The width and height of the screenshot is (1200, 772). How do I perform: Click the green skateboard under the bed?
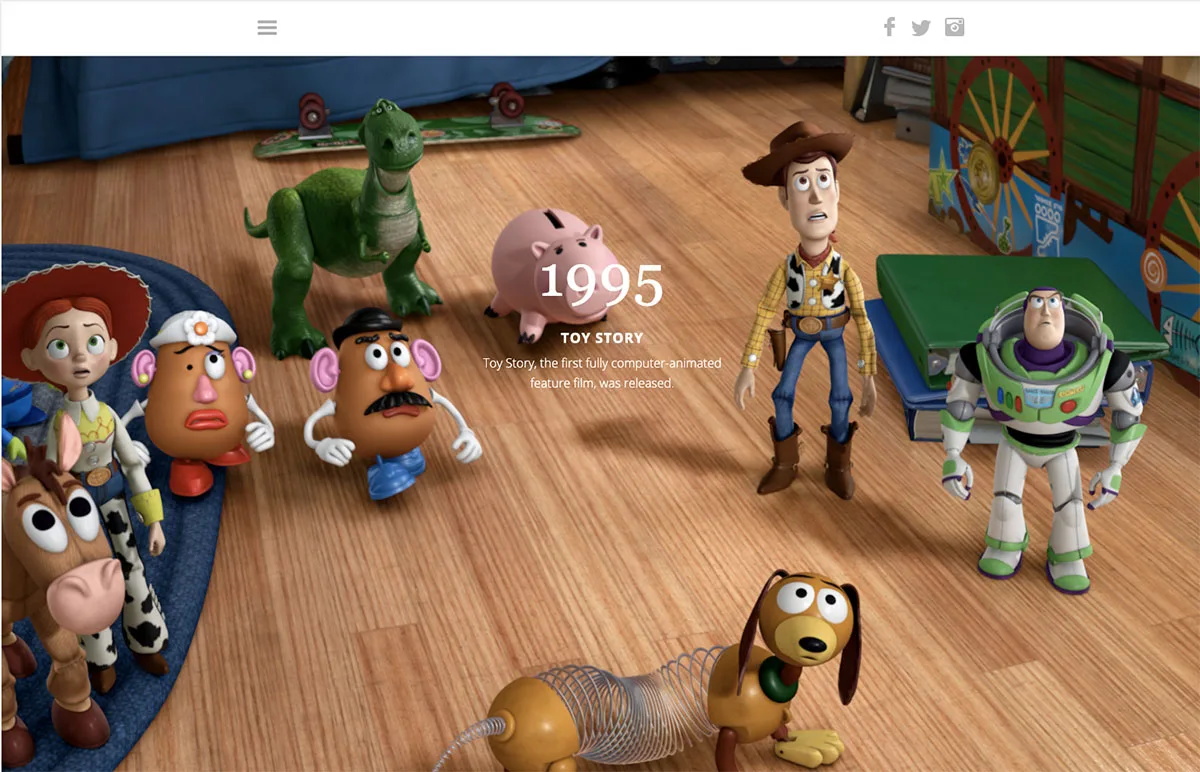pyautogui.click(x=415, y=135)
